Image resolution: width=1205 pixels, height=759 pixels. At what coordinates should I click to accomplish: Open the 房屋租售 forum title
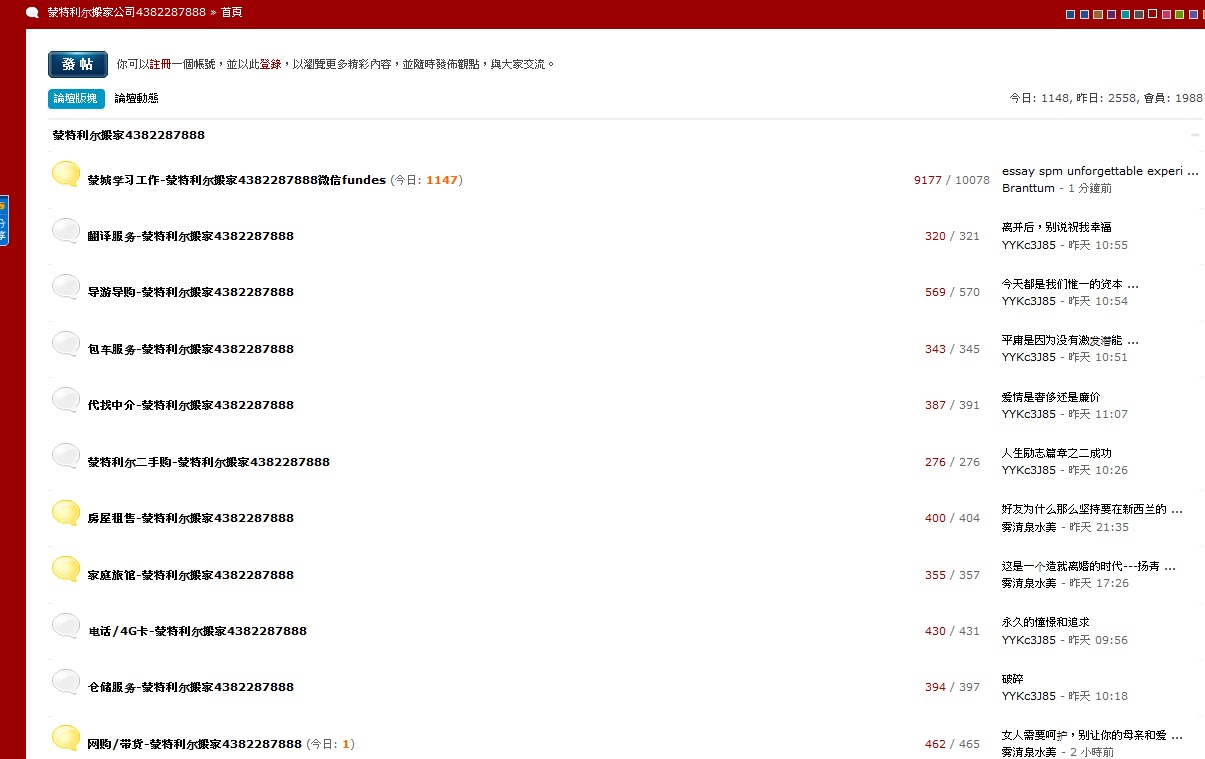[190, 518]
